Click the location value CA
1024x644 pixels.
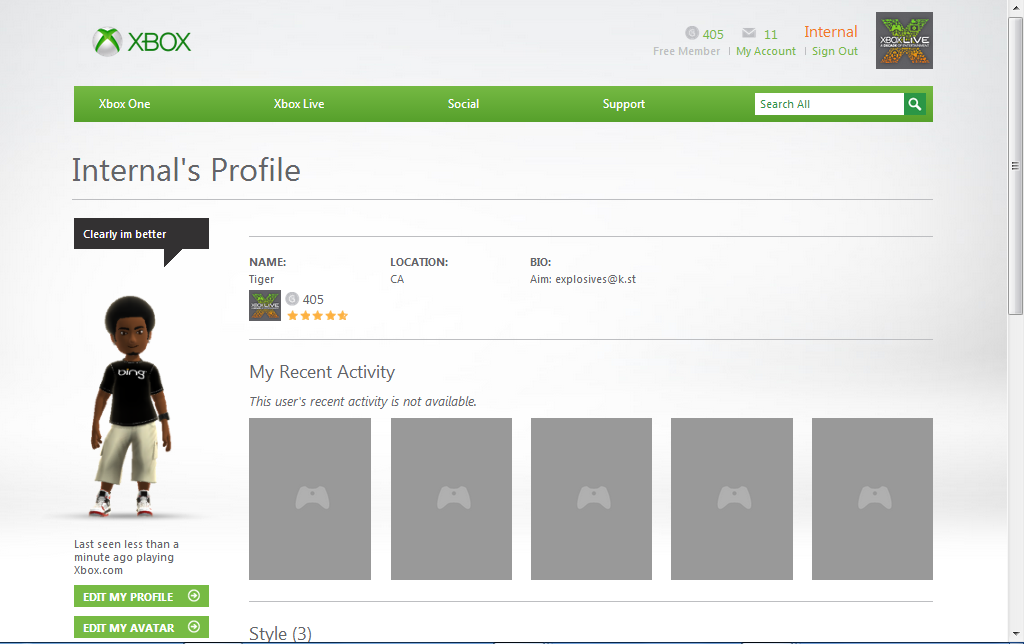[x=397, y=279]
